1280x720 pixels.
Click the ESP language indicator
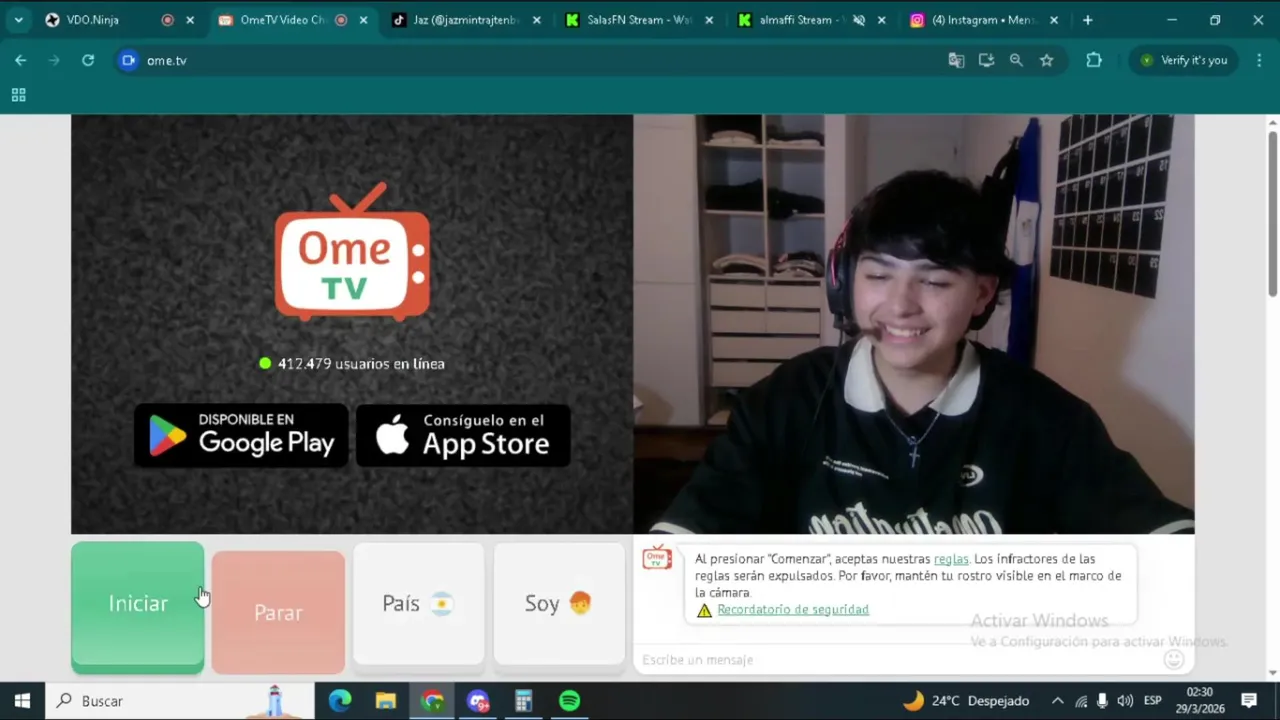[1152, 701]
